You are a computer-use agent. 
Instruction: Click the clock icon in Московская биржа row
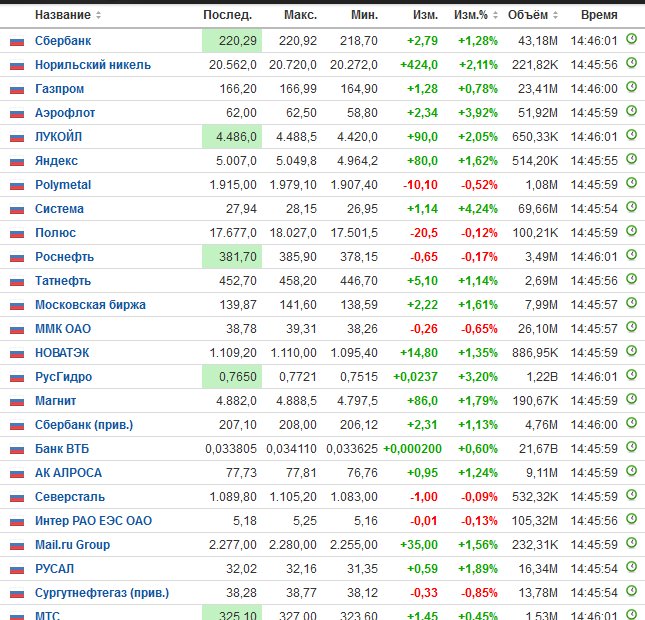[x=631, y=303]
